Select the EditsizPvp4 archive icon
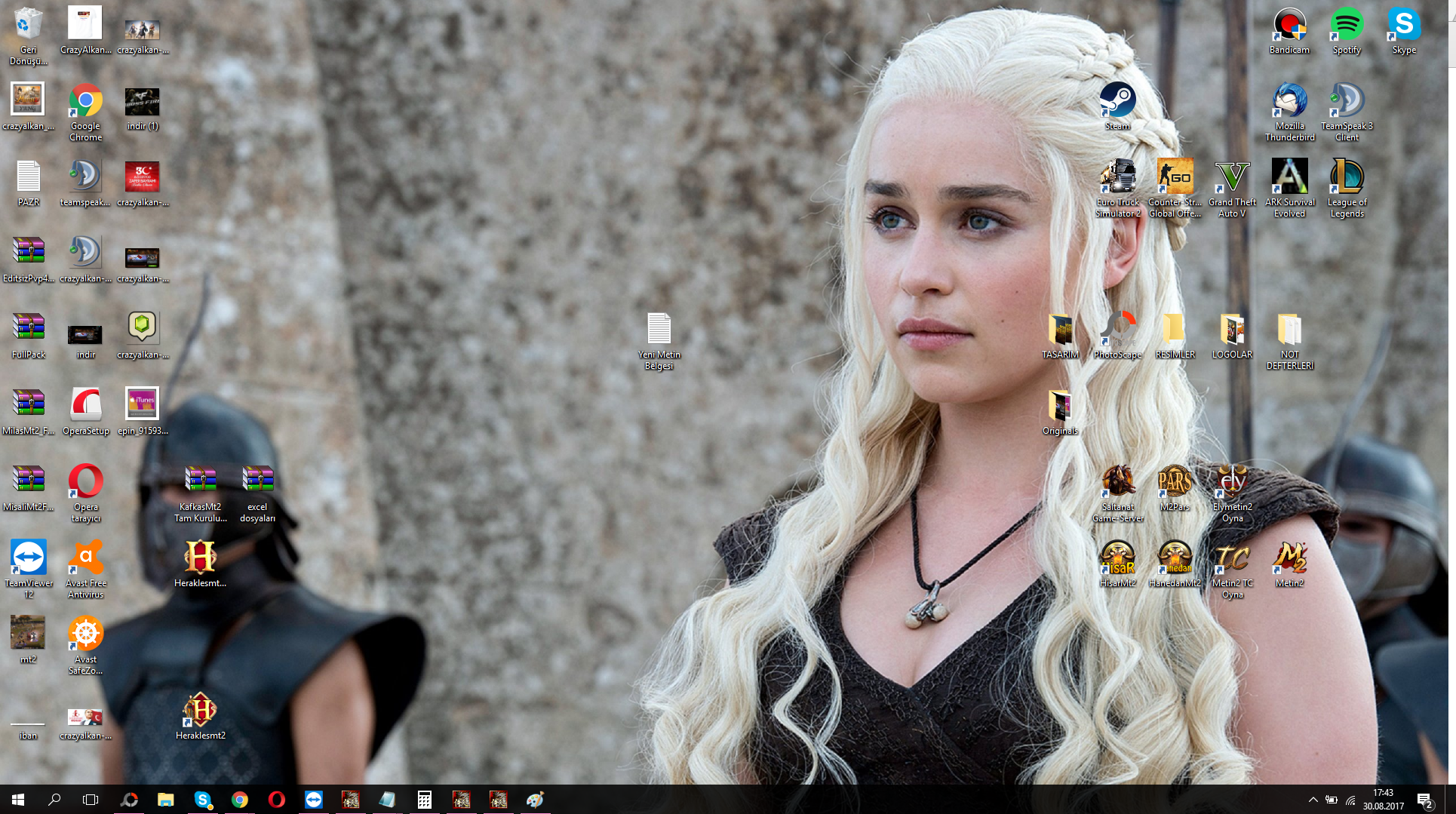This screenshot has height=814, width=1456. click(28, 260)
